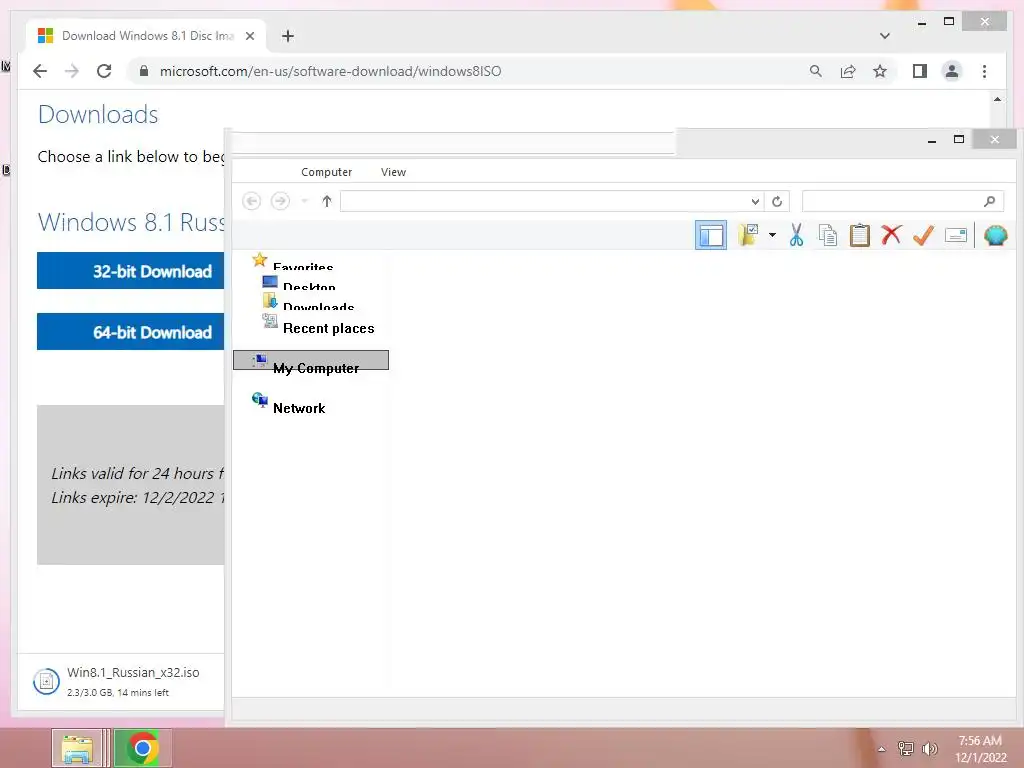This screenshot has width=1024, height=768.
Task: Click the red X Delete icon
Action: click(x=891, y=234)
